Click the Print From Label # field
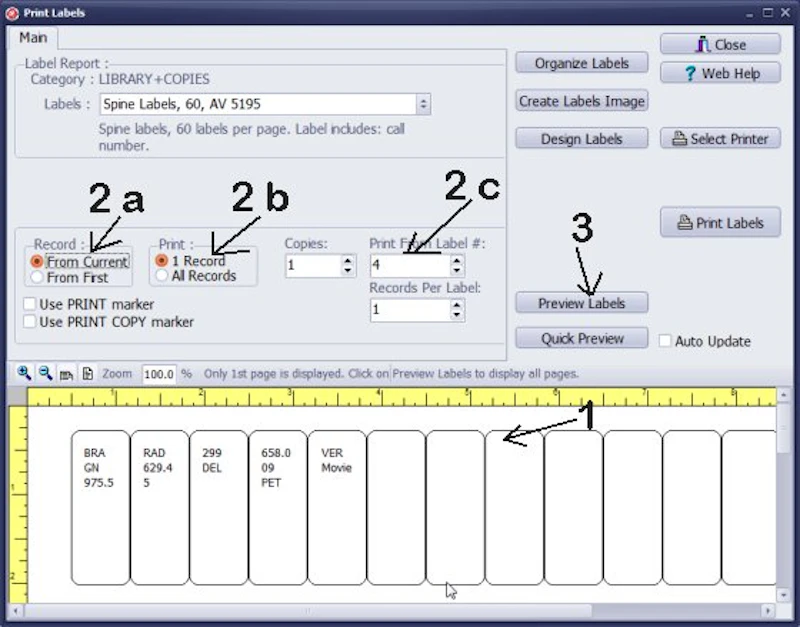The height and width of the screenshot is (627, 800). (410, 265)
